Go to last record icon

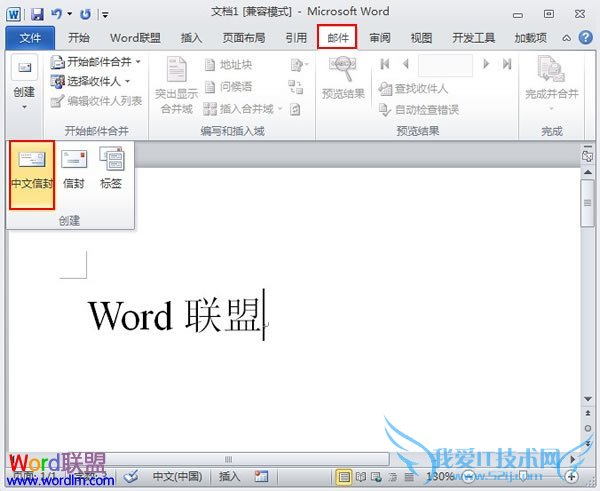(x=507, y=64)
